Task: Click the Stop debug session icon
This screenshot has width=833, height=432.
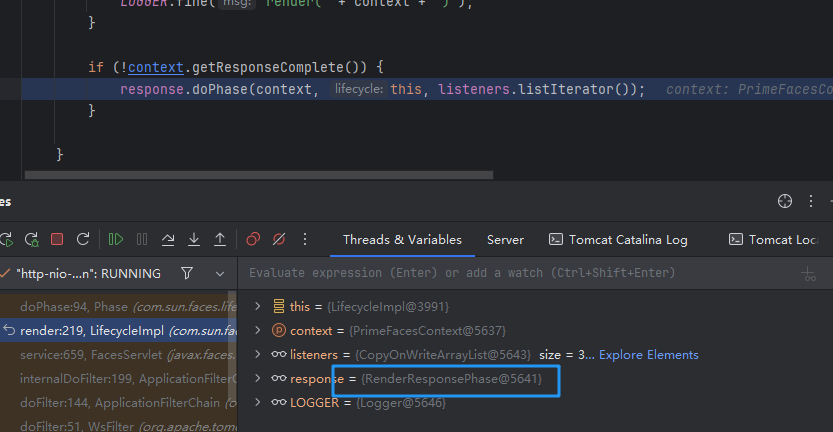Action: 57,240
